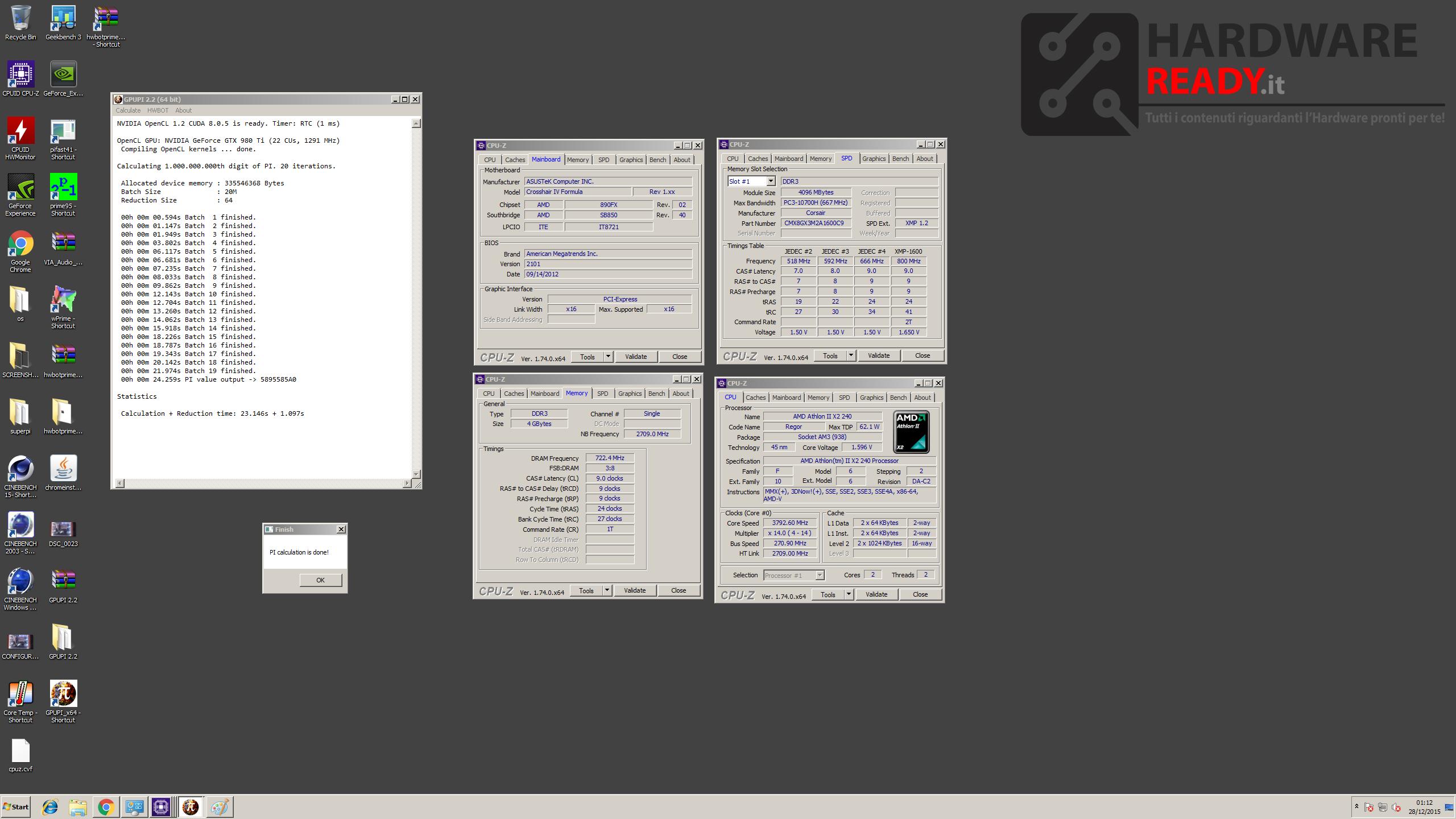Click Tools button in CPU CPU-Z window
The width and height of the screenshot is (1456, 819).
(x=828, y=594)
